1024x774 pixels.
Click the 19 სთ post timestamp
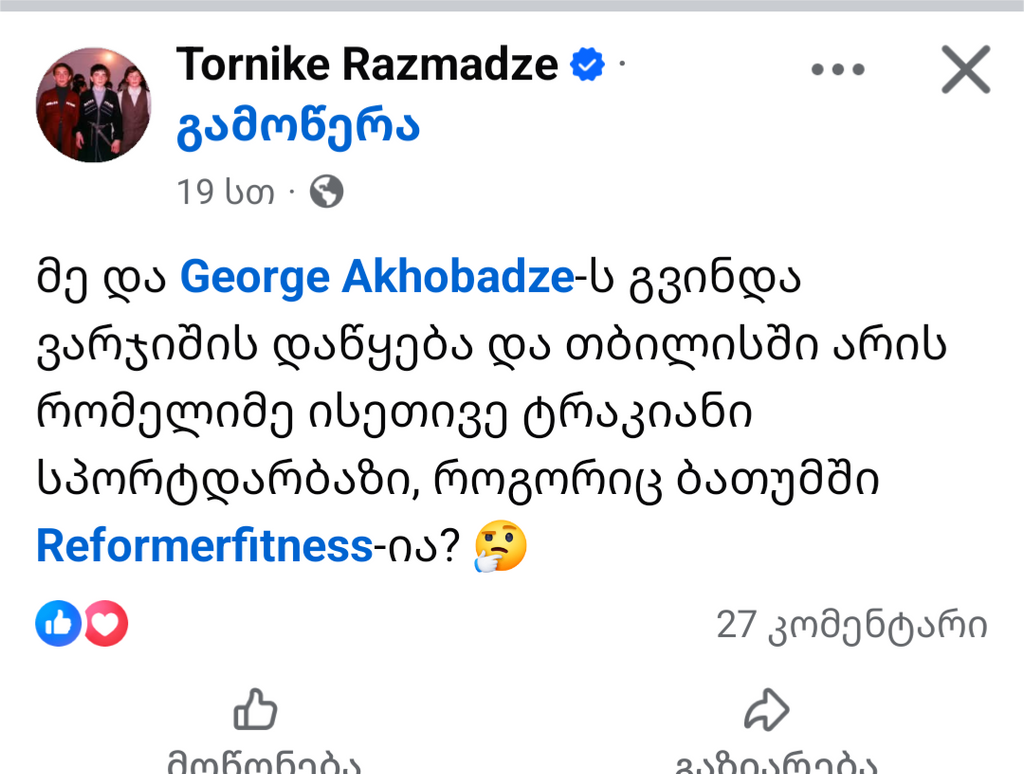pos(226,192)
